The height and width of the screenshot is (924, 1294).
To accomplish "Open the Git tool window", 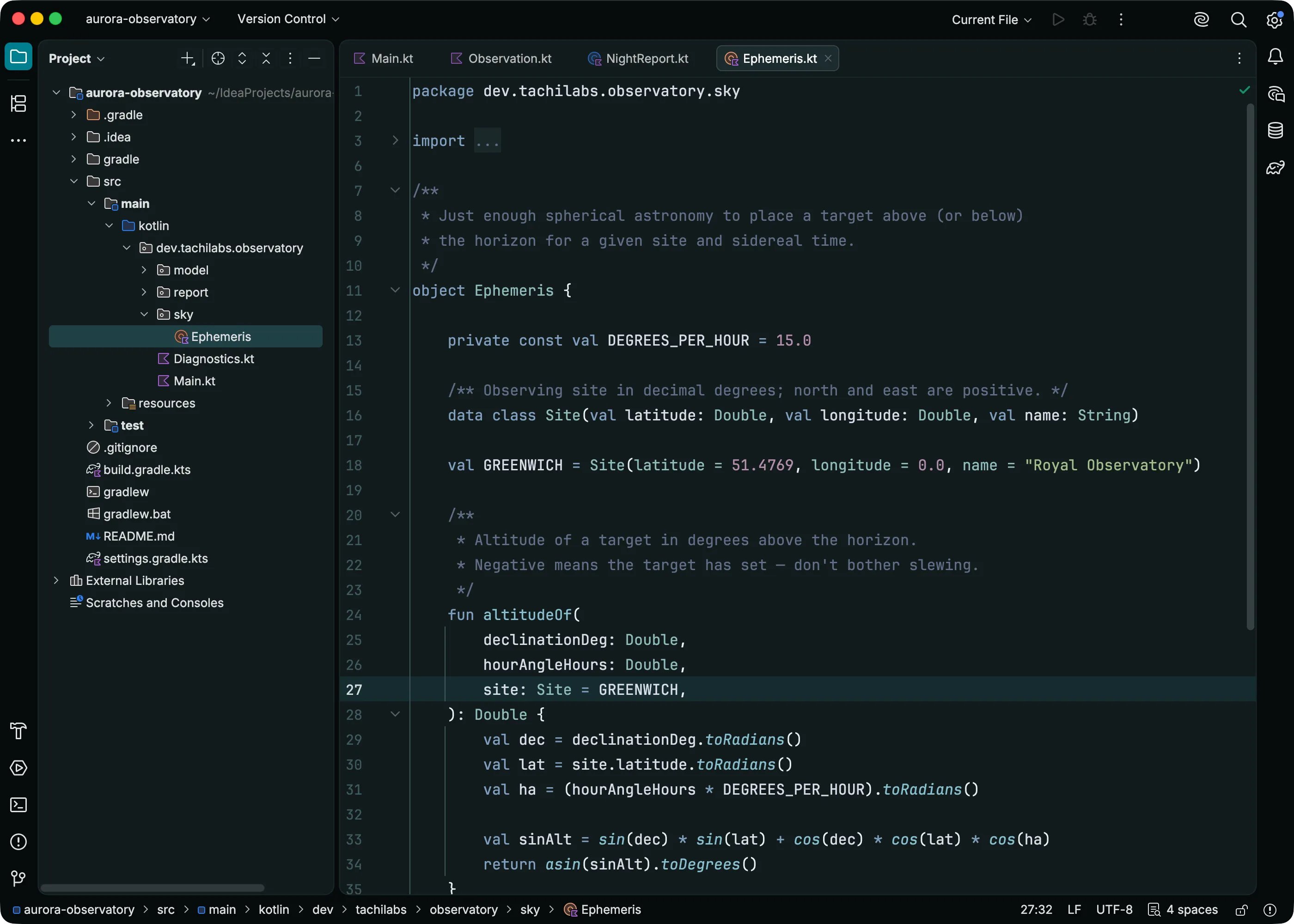I will tap(18, 879).
